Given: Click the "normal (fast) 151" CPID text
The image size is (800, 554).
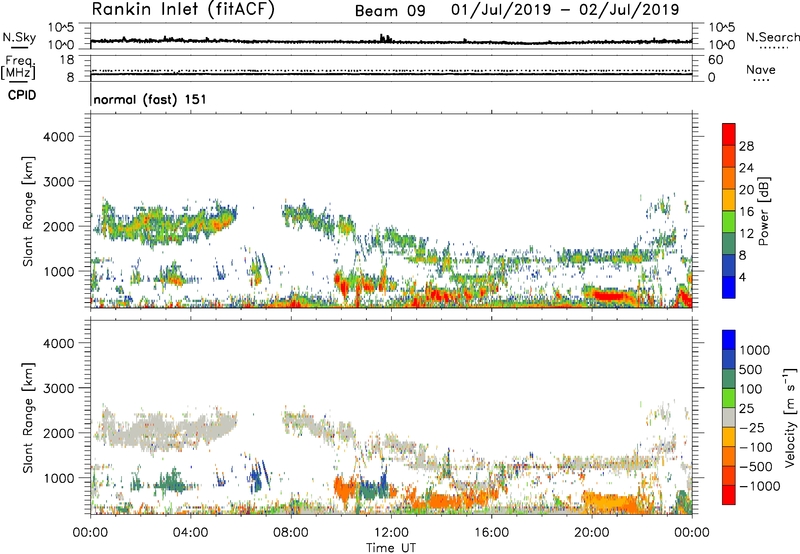Looking at the screenshot, I should (150, 99).
